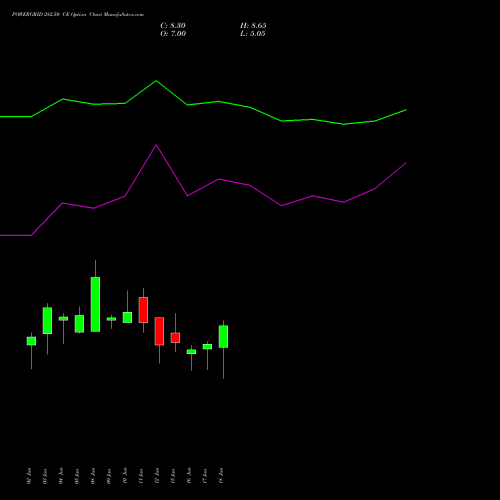The image size is (500, 500).
Task: Select the low value 'L: 5.05'
Action: [253, 34]
